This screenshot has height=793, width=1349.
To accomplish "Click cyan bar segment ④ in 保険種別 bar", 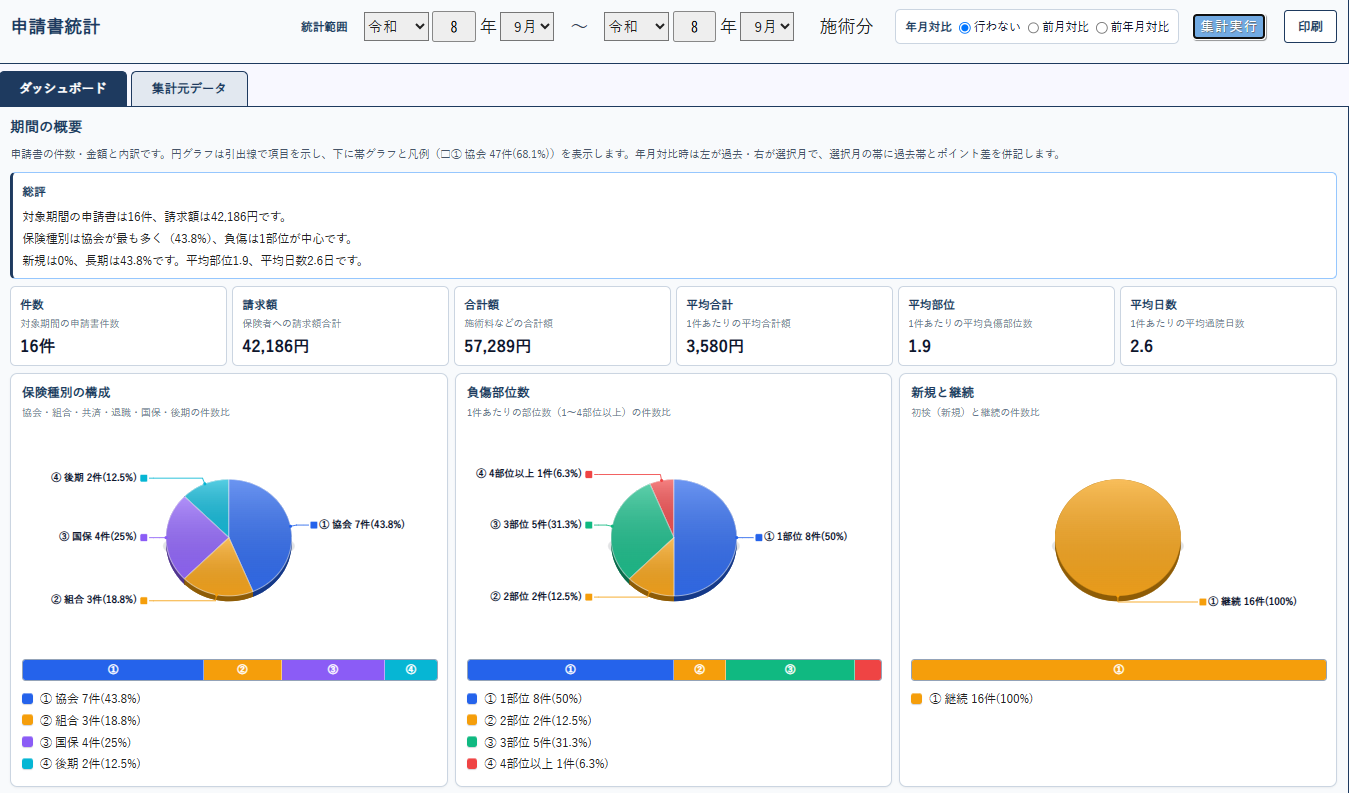I will pyautogui.click(x=411, y=670).
